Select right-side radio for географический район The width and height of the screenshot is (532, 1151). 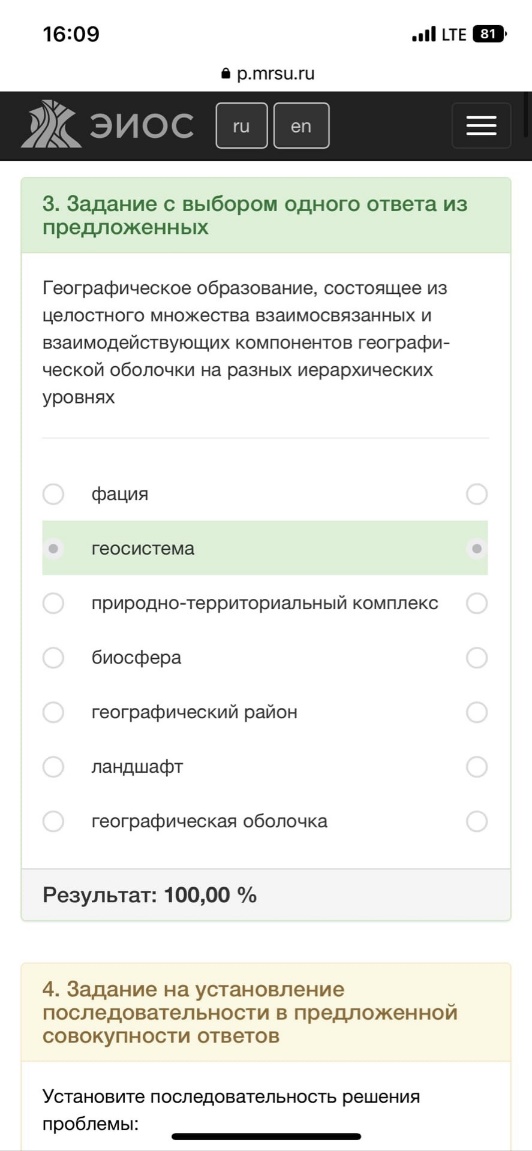click(x=477, y=712)
